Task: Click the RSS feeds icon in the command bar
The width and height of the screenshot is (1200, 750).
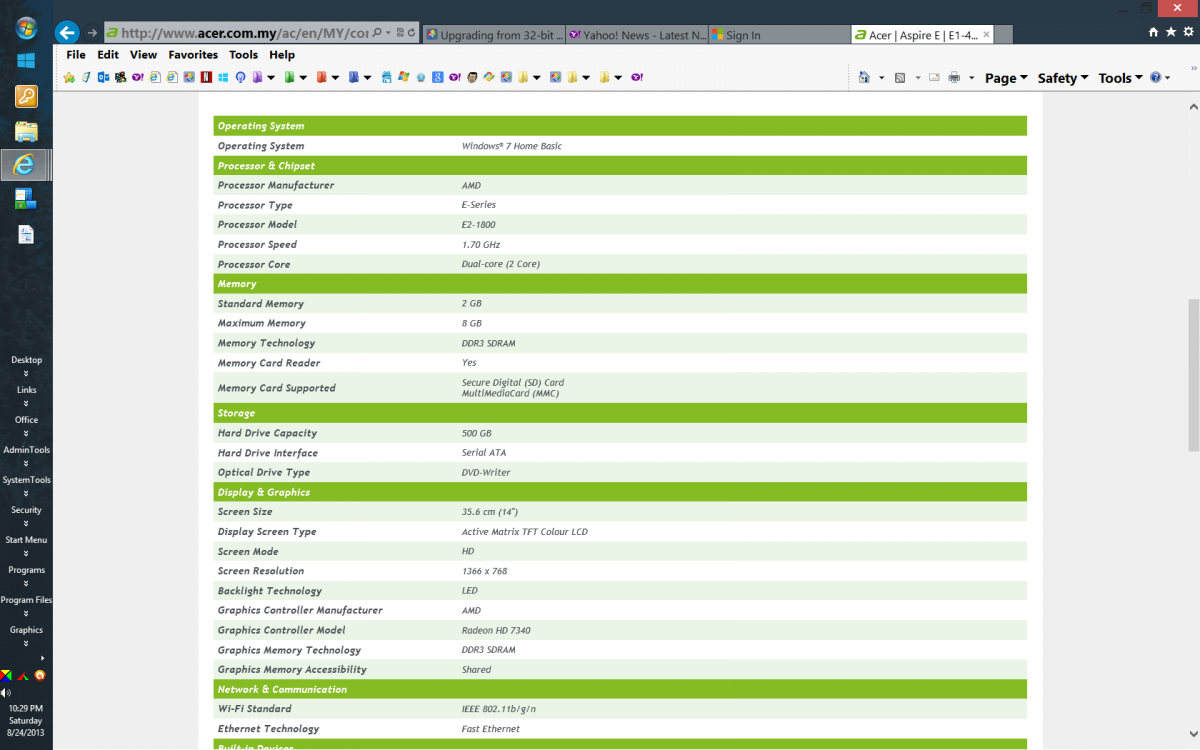Action: pos(900,77)
